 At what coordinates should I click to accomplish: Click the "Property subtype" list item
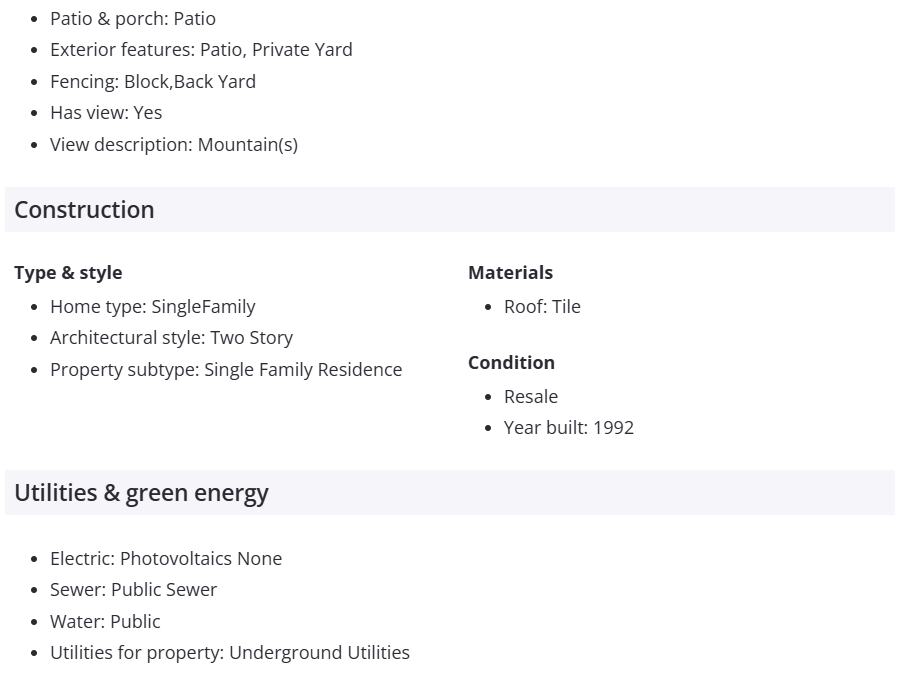pos(226,369)
